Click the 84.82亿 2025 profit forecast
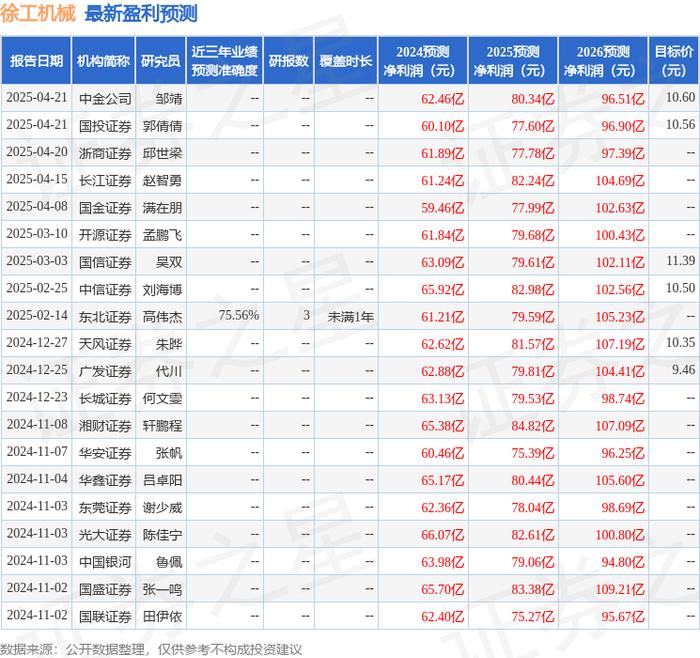This screenshot has width=700, height=658. pyautogui.click(x=533, y=425)
